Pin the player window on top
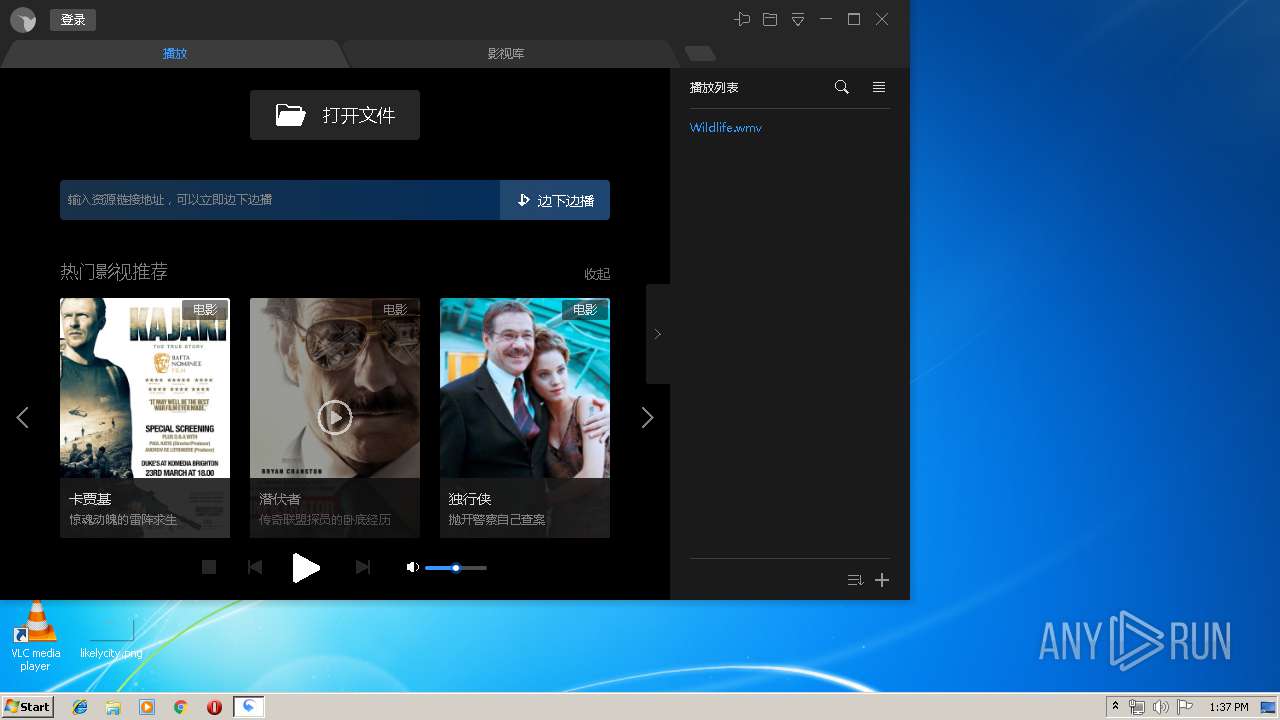 coord(742,19)
